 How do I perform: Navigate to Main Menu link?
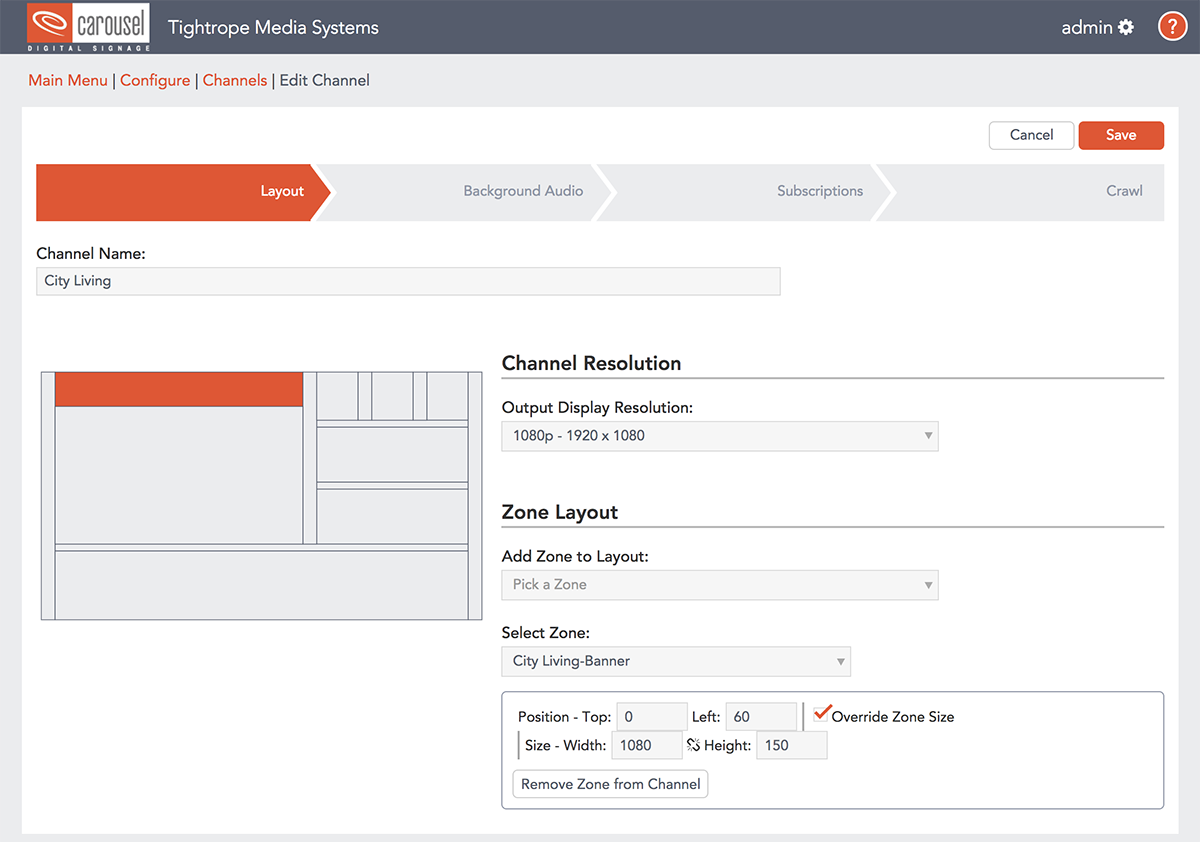click(x=68, y=80)
